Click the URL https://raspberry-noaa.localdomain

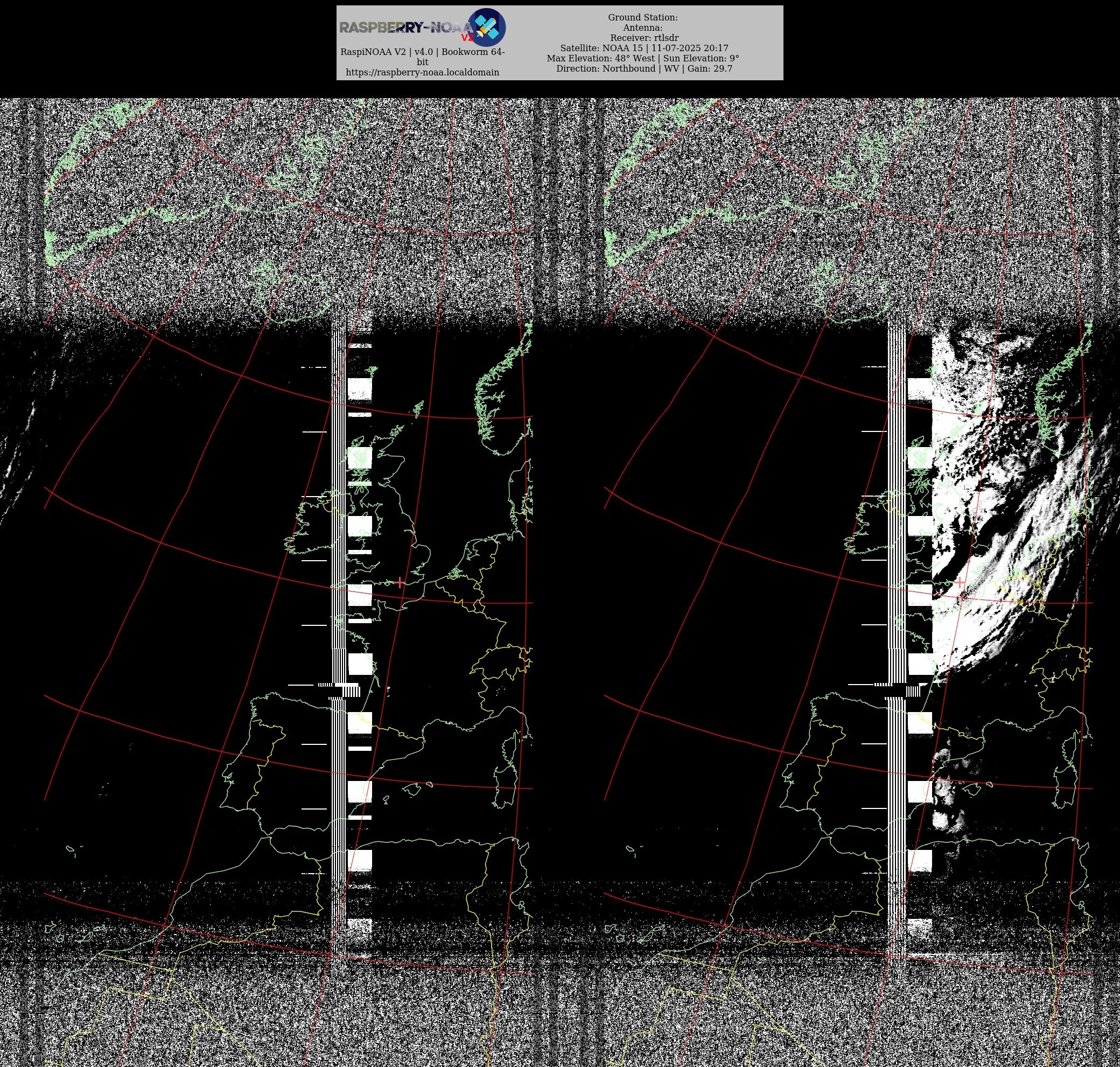(422, 72)
